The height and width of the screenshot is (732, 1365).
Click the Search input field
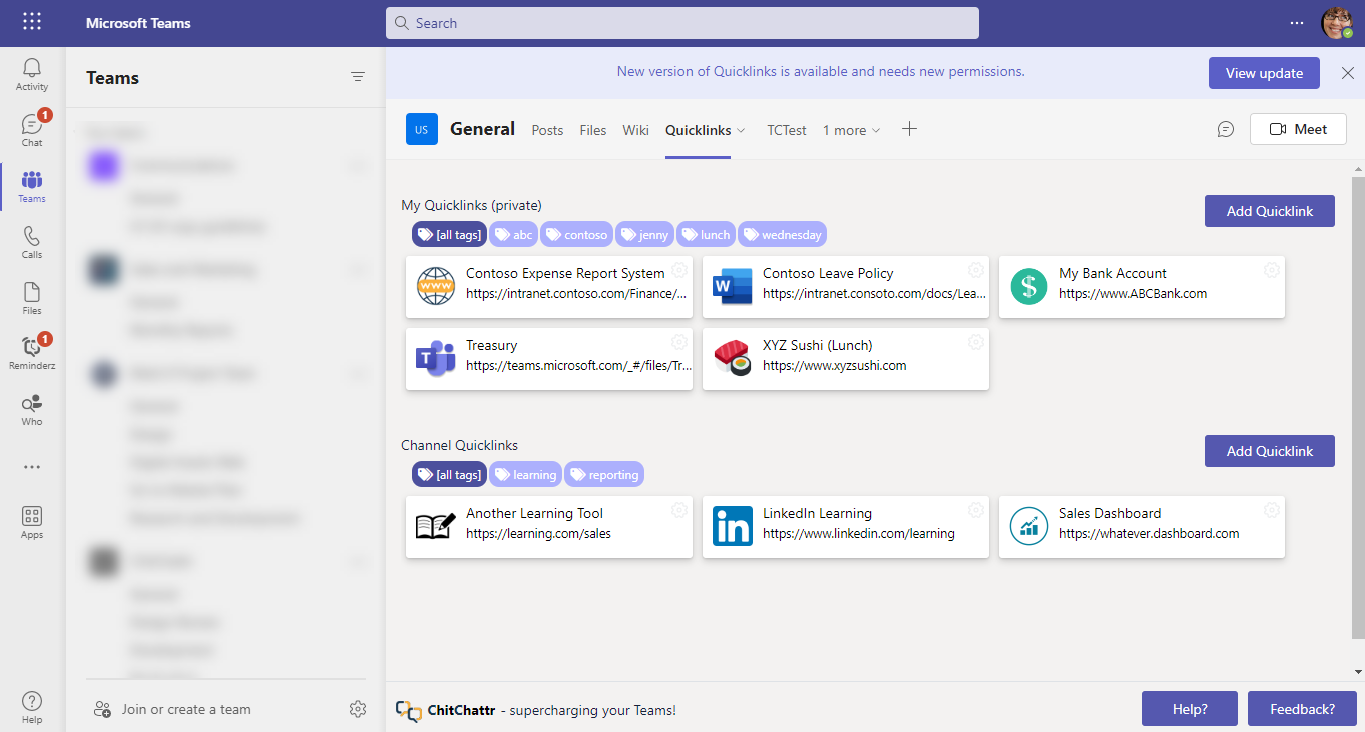(x=682, y=23)
